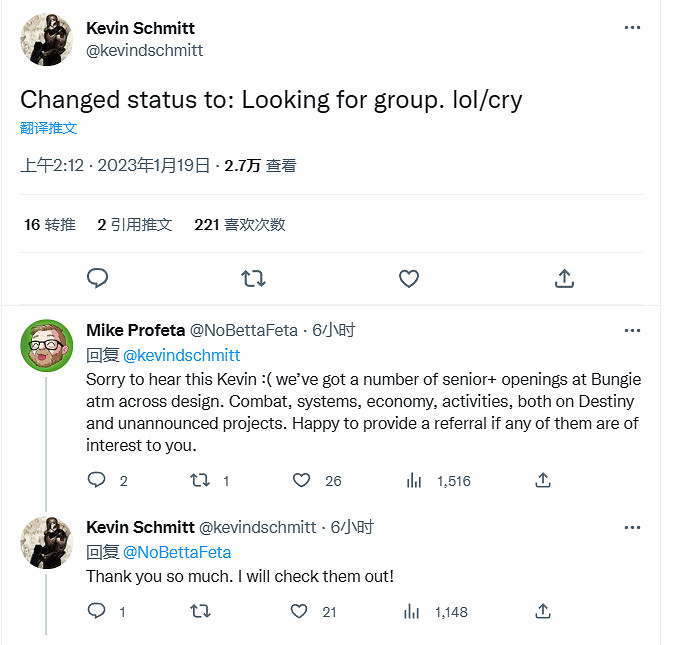Share Mike Profeta's reply

click(x=543, y=481)
